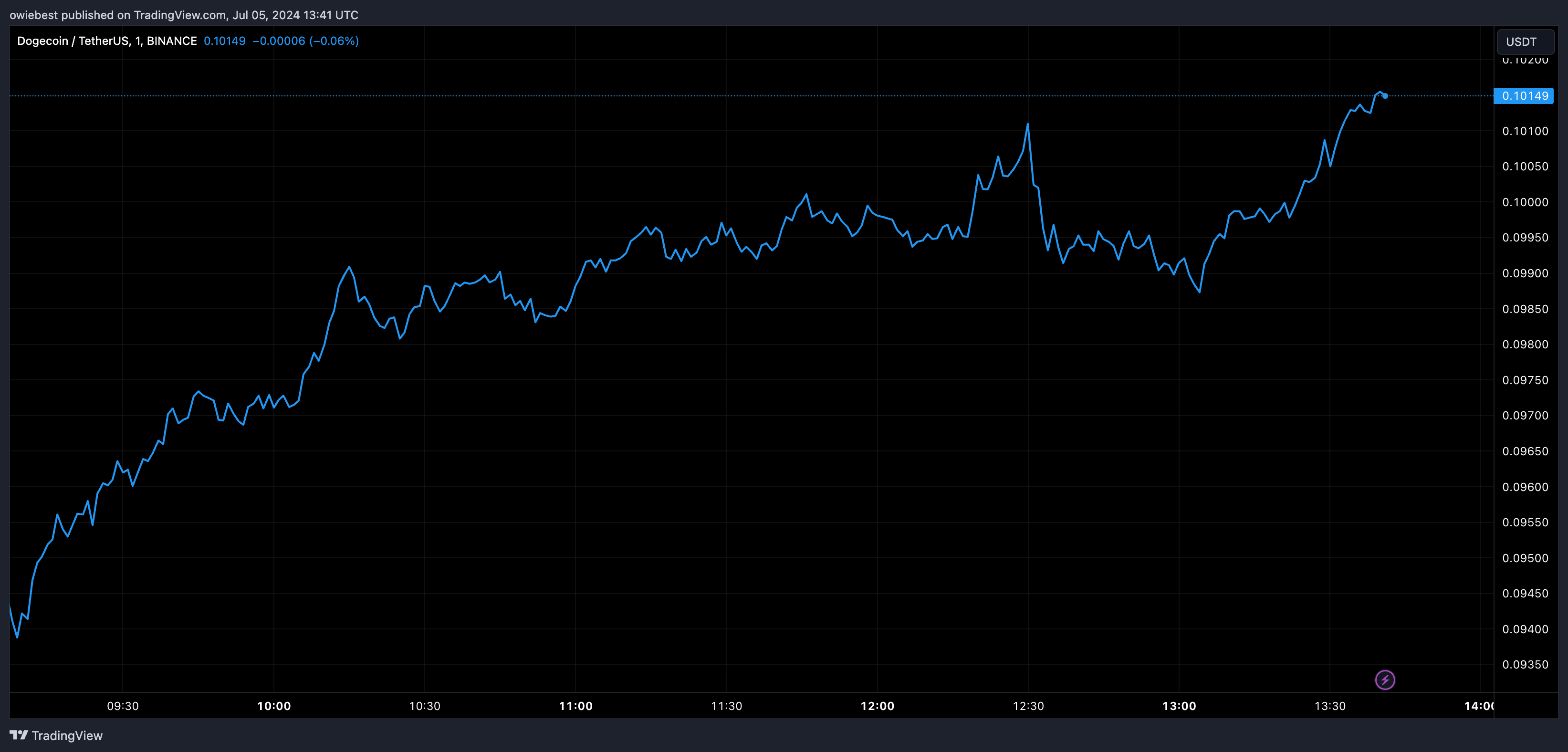
Task: Click the 10:30 time axis label
Action: pos(425,706)
